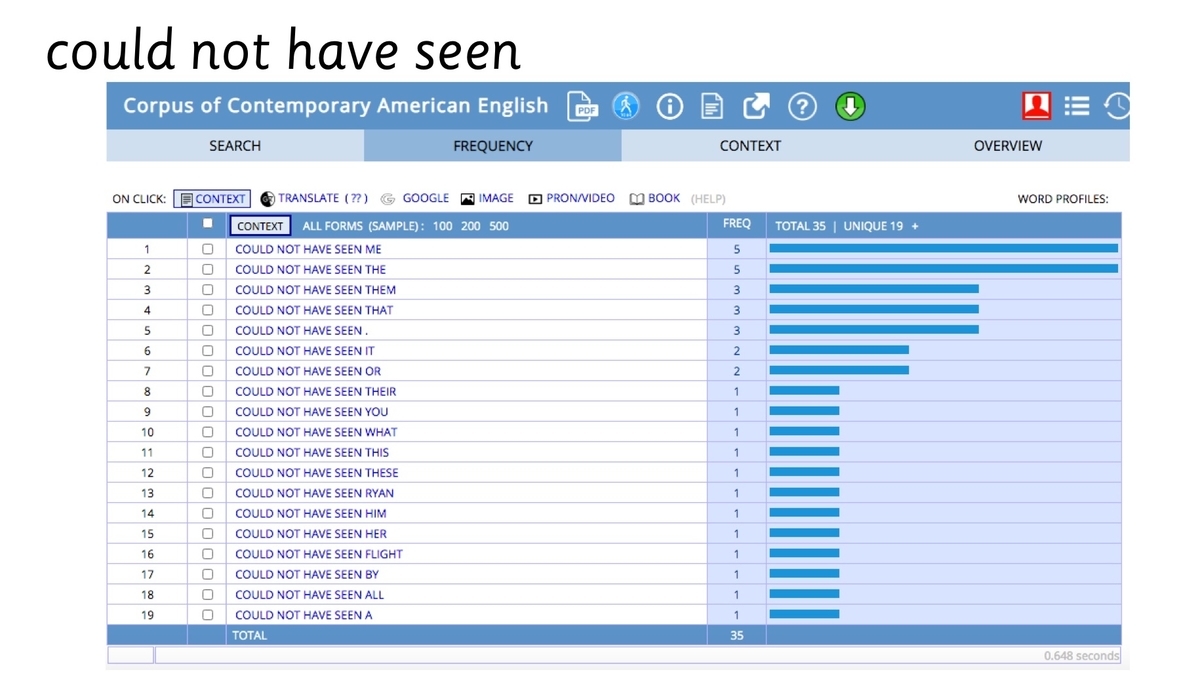Open the list menu icon
Screen dimensions: 1200x693
(x=1076, y=105)
